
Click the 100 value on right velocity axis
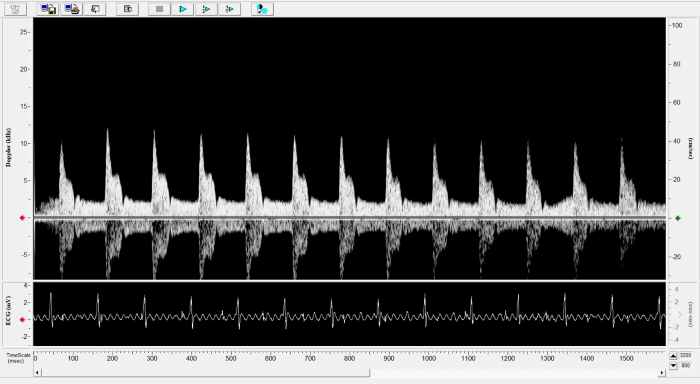(x=677, y=25)
